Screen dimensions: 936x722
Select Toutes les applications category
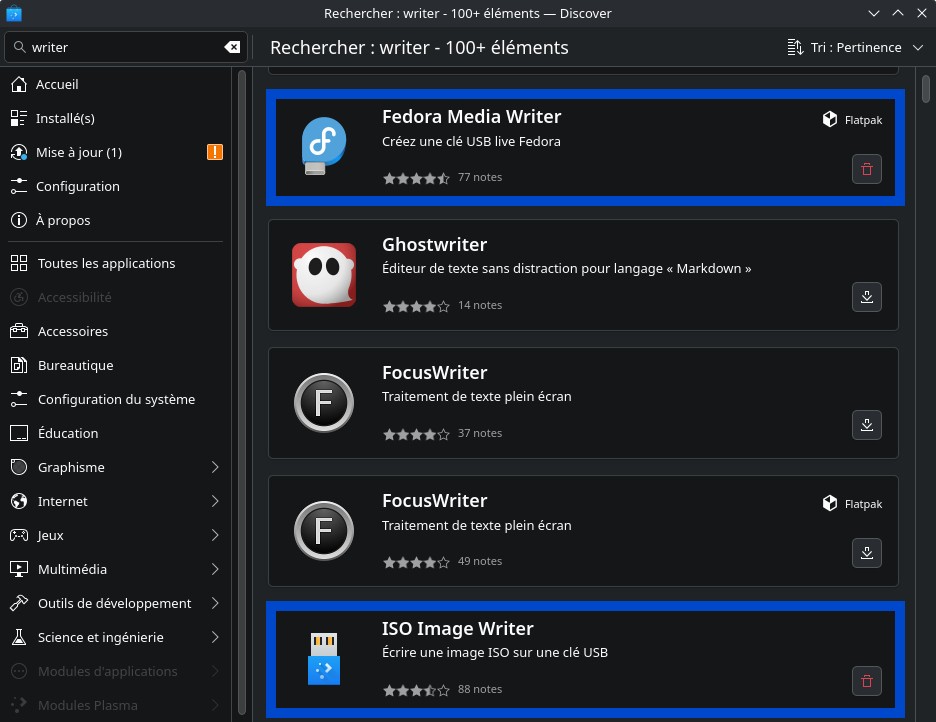[x=116, y=263]
